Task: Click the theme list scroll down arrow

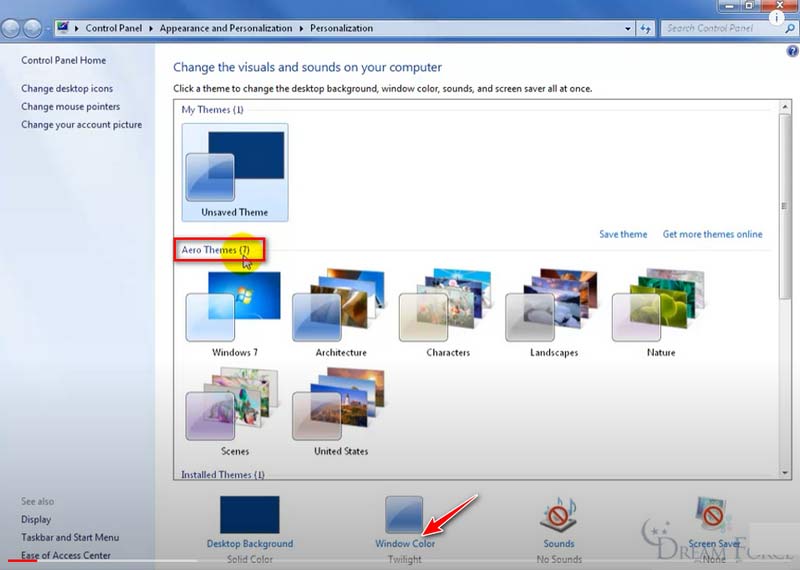Action: tap(785, 473)
